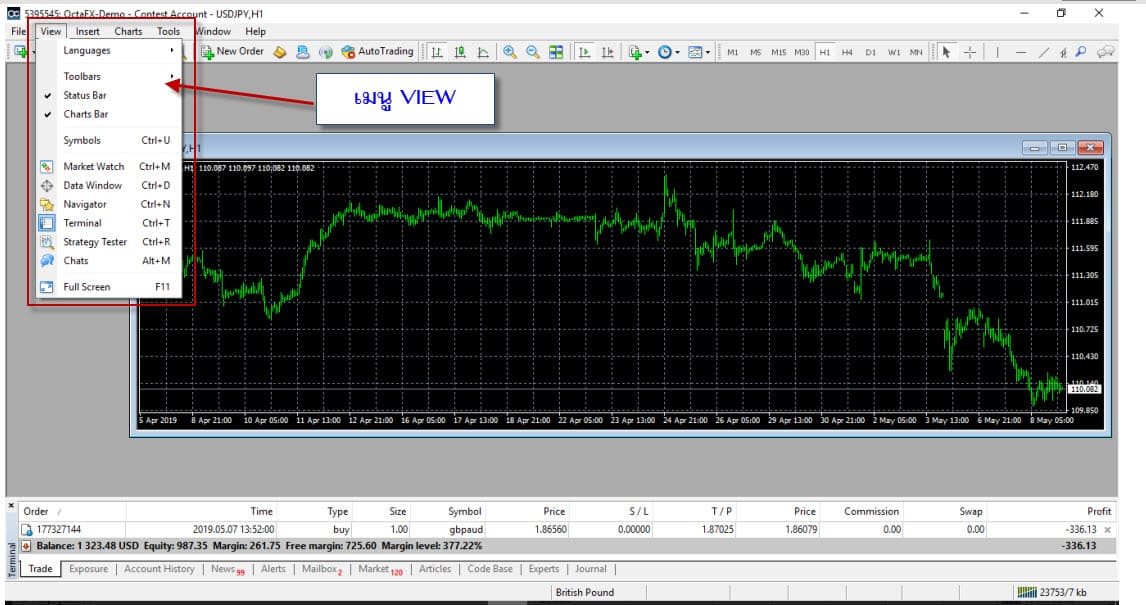This screenshot has width=1146, height=605.
Task: Click the zoom in magnifier icon
Action: 510,52
